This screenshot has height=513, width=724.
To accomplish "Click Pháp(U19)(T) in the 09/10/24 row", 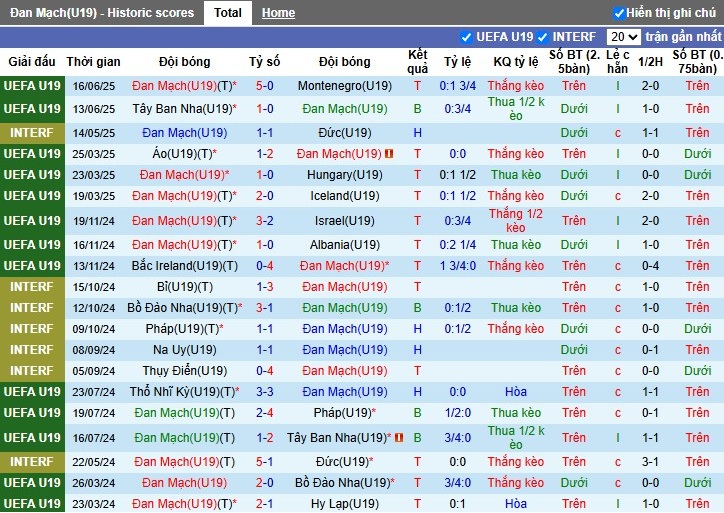I will [x=184, y=329].
